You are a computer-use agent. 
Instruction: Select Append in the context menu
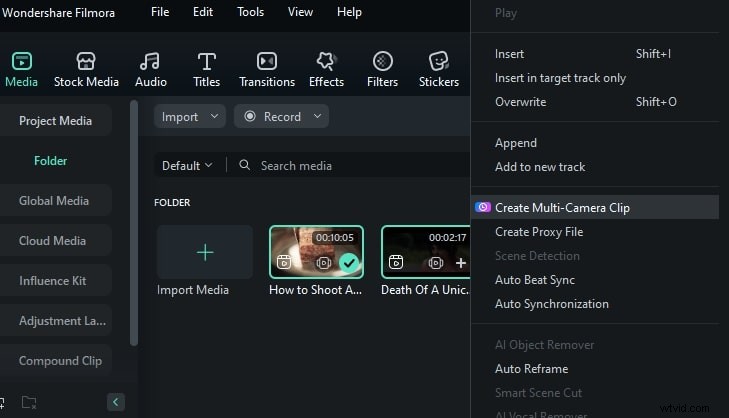click(595, 143)
